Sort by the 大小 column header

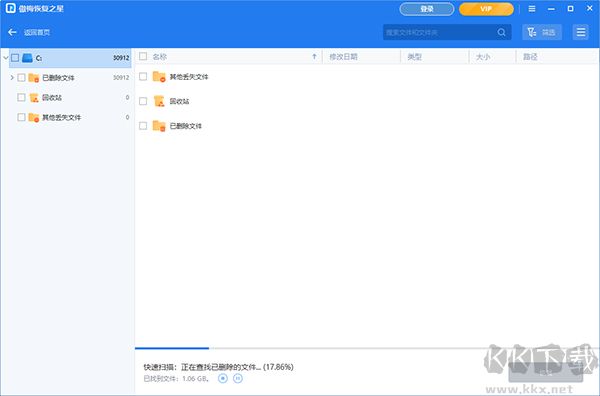[x=483, y=57]
